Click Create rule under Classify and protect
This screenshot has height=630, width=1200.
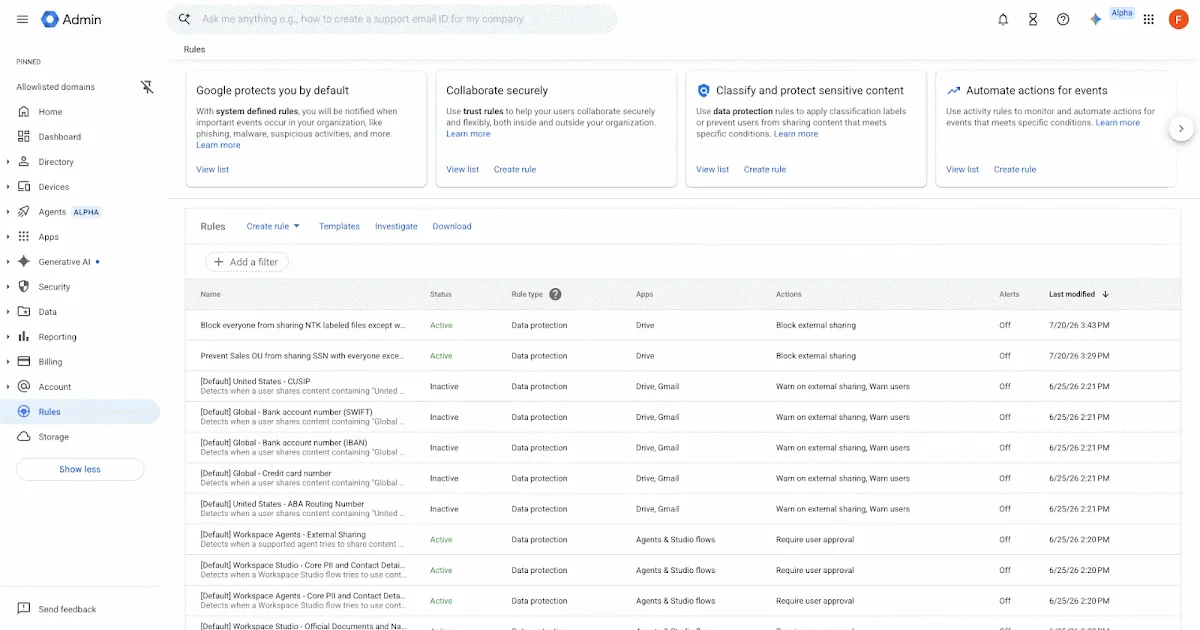click(x=765, y=169)
